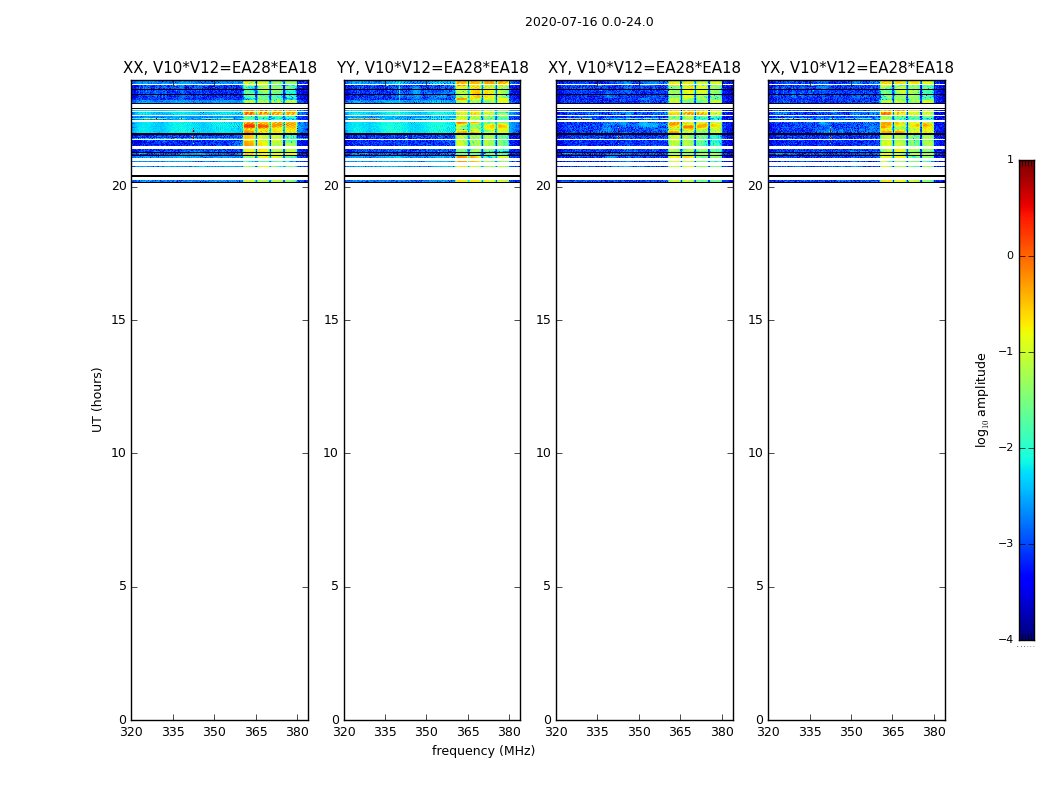Viewport: 1050px width, 800px height.
Task: Click the 5-hour tick label of XY plot
Action: point(546,586)
